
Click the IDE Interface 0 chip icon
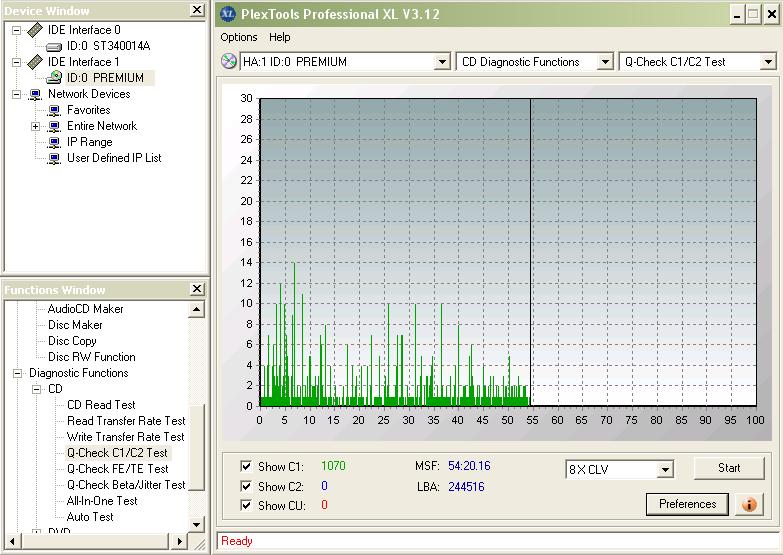point(34,30)
